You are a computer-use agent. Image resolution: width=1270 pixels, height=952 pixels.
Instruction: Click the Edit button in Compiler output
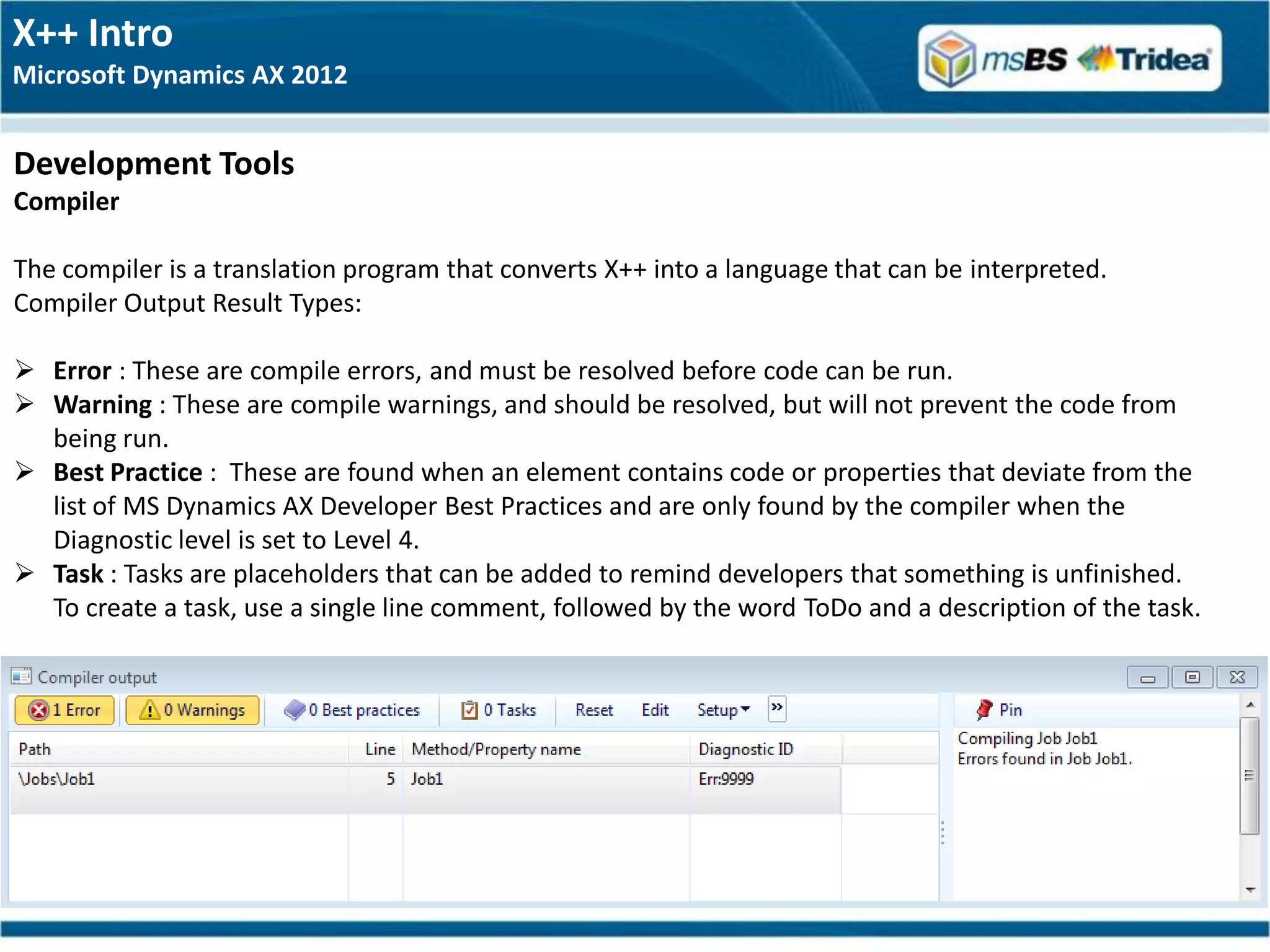coord(655,710)
